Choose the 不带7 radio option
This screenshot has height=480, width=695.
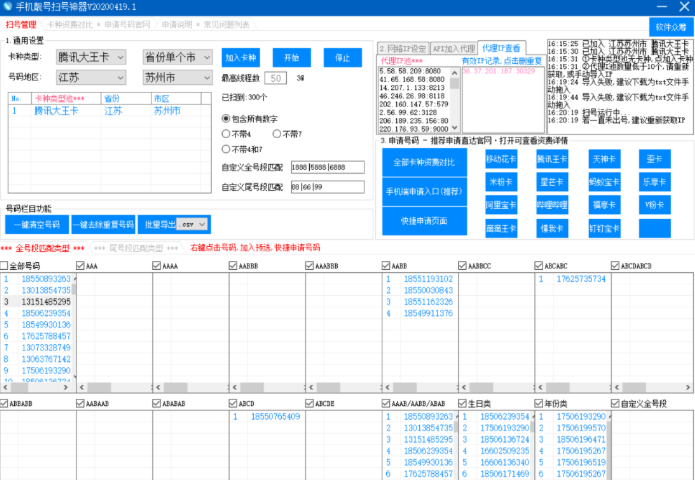(x=277, y=134)
